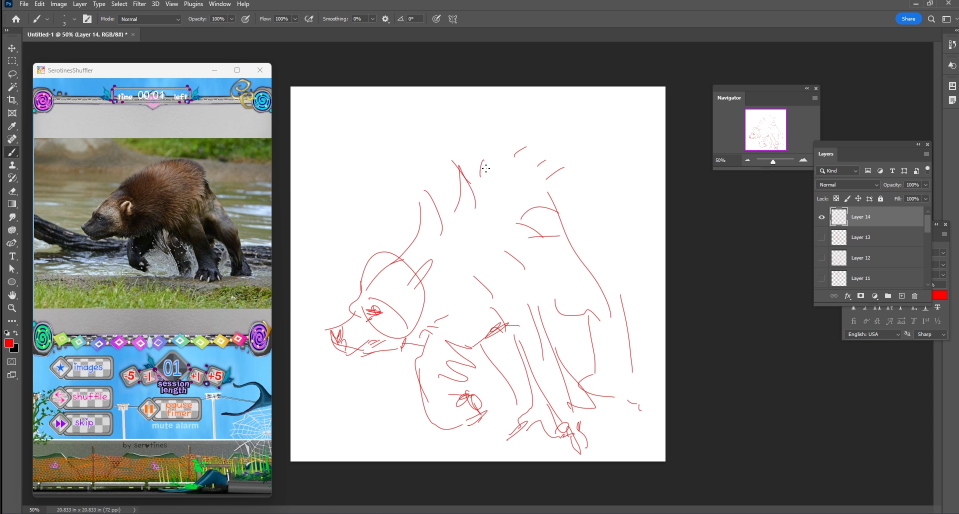959x514 pixels.
Task: Open the Image menu
Action: click(59, 4)
